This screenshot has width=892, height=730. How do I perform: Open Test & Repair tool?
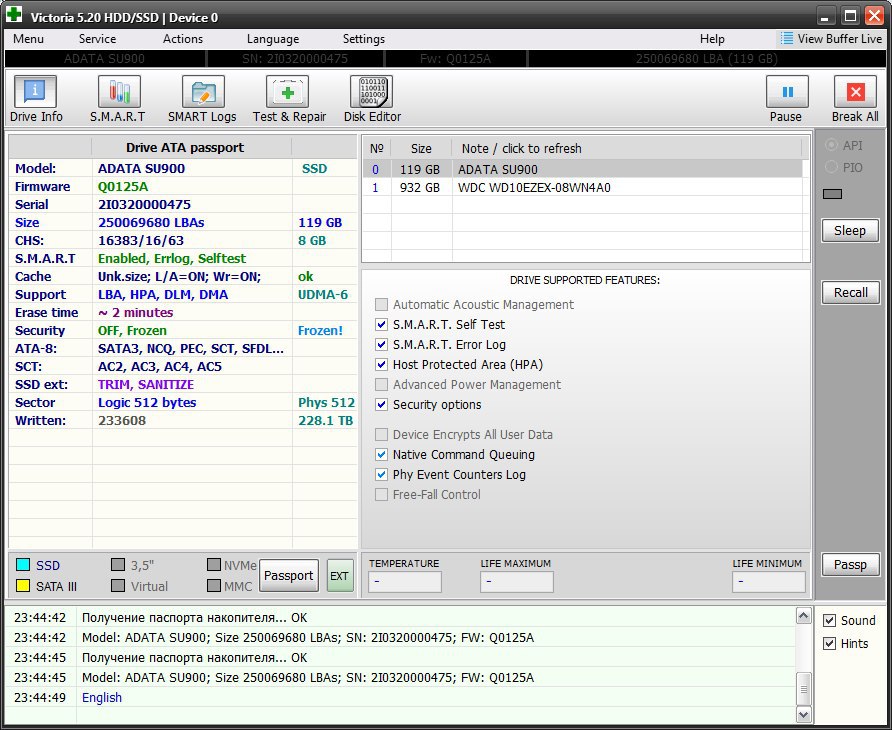click(287, 92)
